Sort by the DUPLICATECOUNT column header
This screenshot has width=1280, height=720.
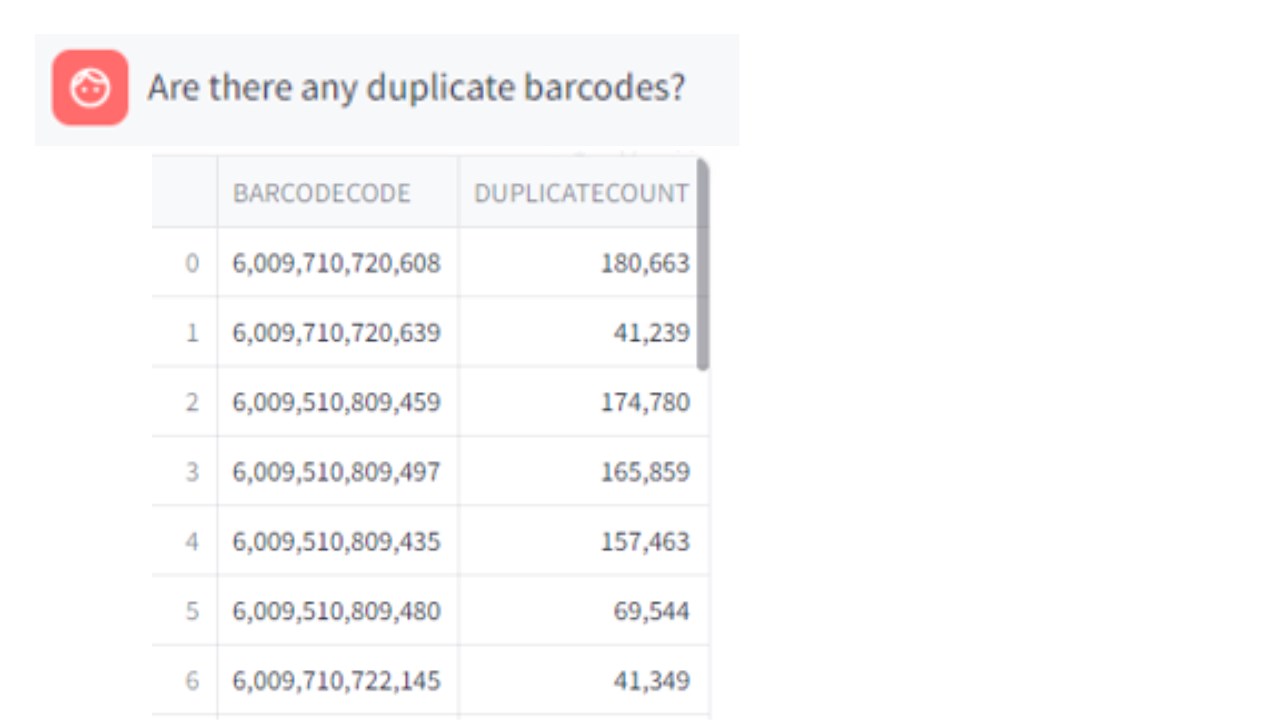(581, 193)
